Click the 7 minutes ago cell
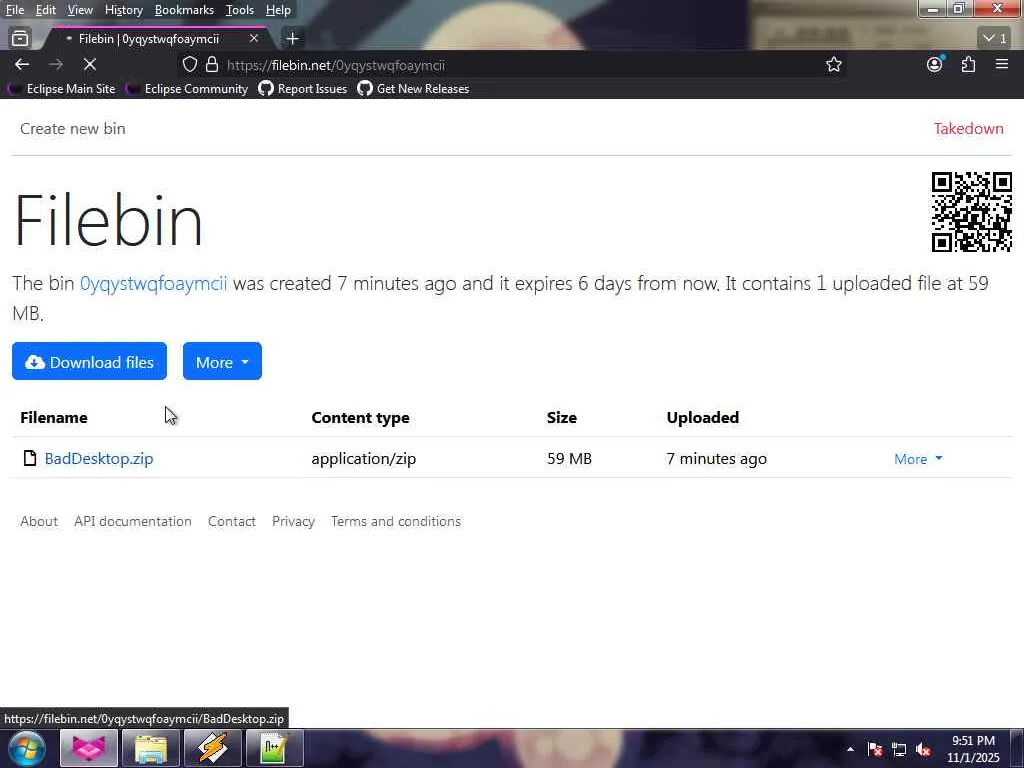Viewport: 1024px width, 768px height. 716,459
